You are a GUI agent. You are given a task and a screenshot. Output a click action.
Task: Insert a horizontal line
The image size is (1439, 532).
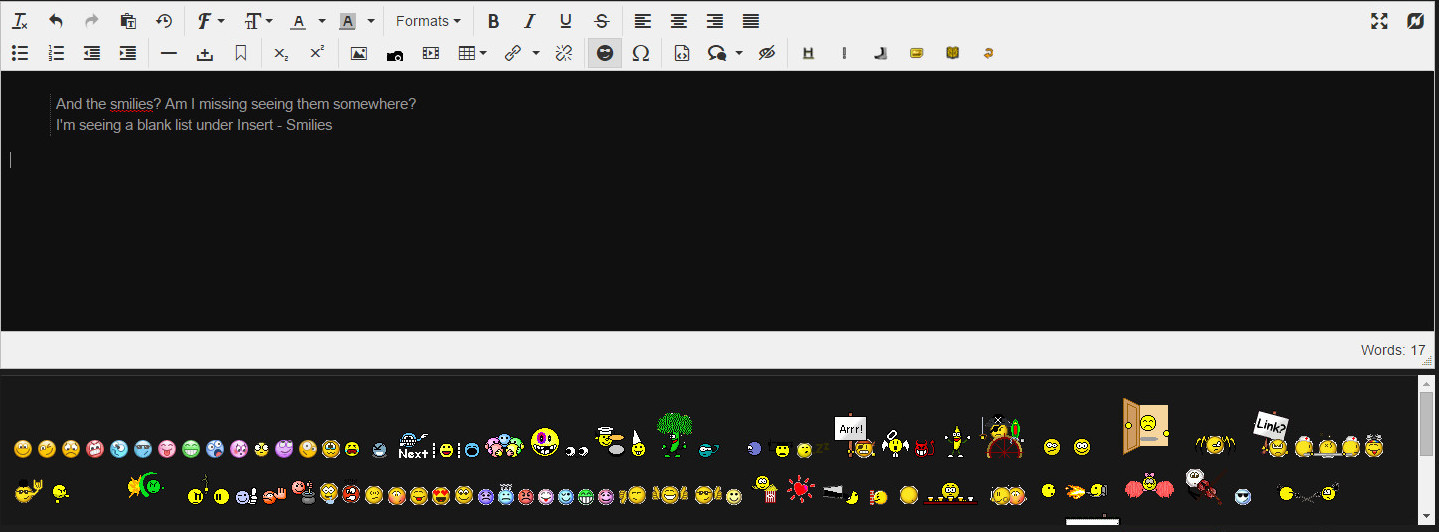[x=169, y=54]
